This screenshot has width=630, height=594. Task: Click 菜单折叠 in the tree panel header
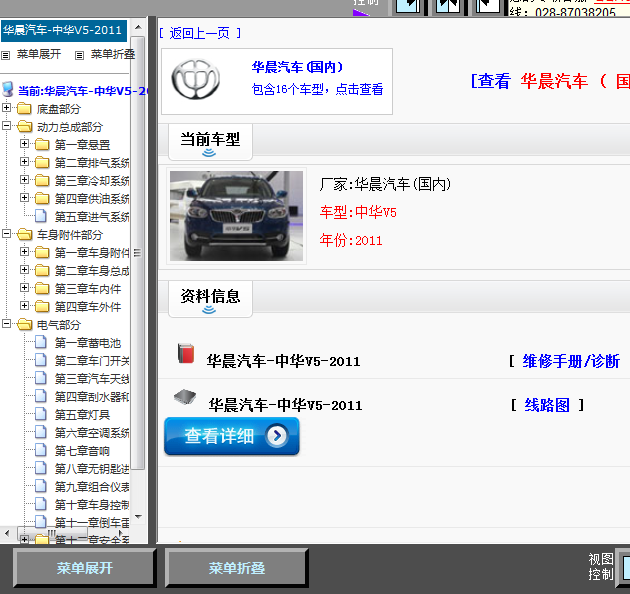113,54
